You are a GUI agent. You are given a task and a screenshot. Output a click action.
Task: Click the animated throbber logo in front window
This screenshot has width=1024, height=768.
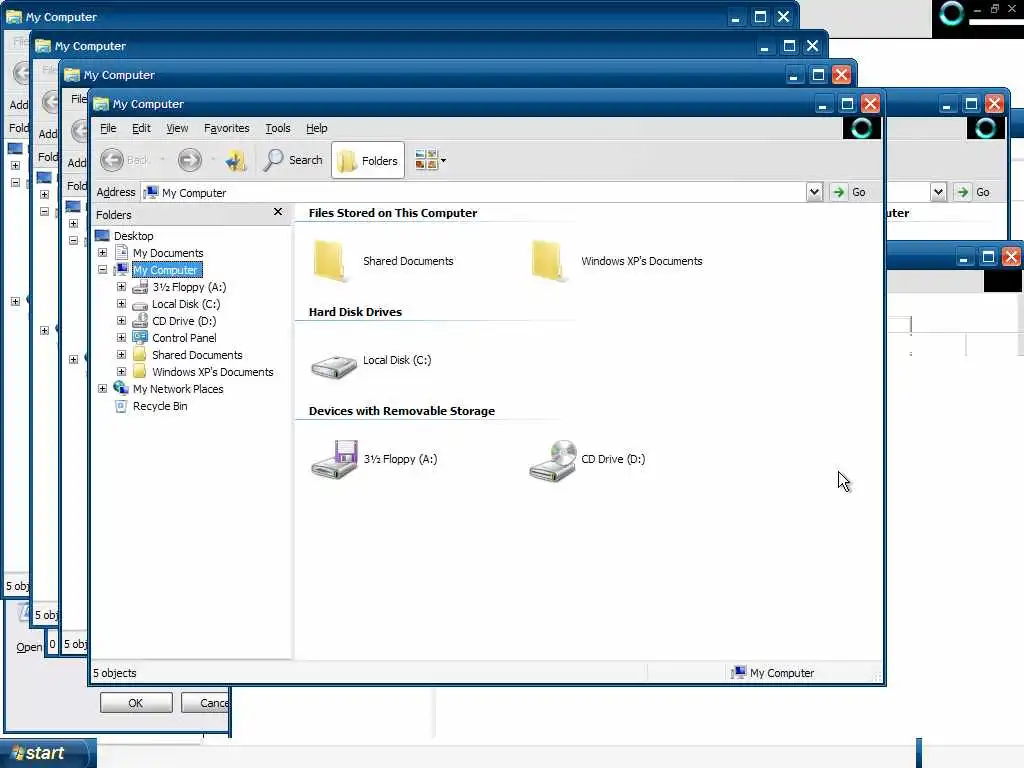click(861, 128)
